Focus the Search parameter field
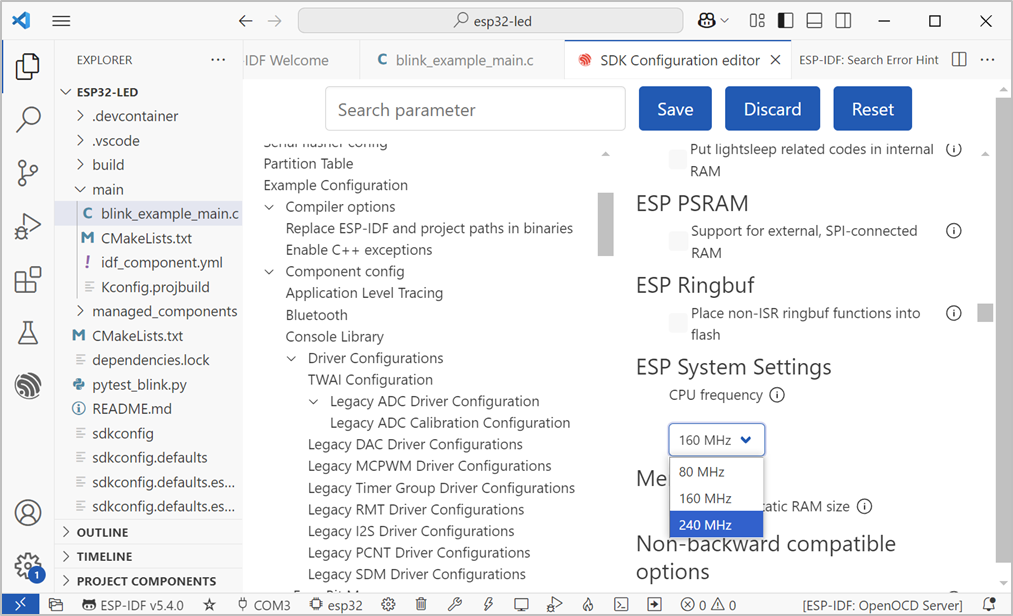 [475, 109]
